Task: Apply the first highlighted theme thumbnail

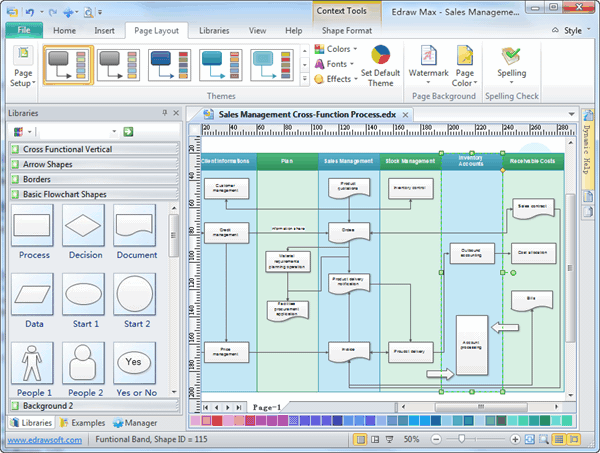Action: point(94,66)
